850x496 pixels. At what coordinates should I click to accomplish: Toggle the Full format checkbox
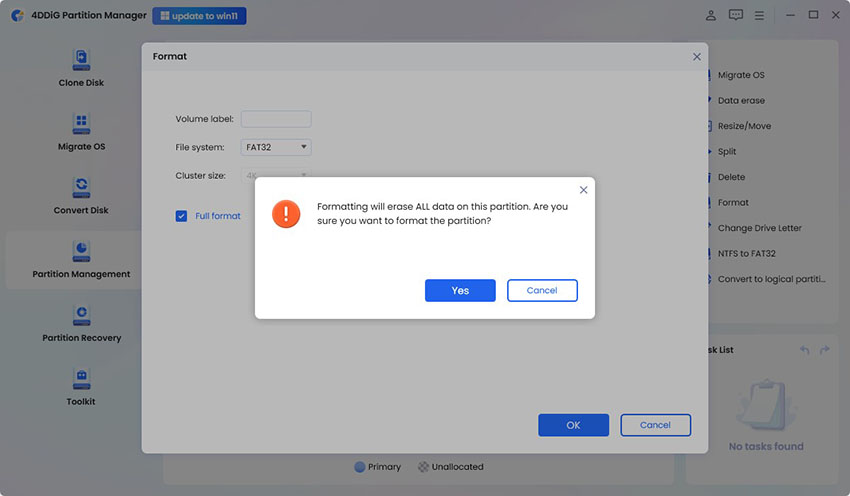(181, 216)
